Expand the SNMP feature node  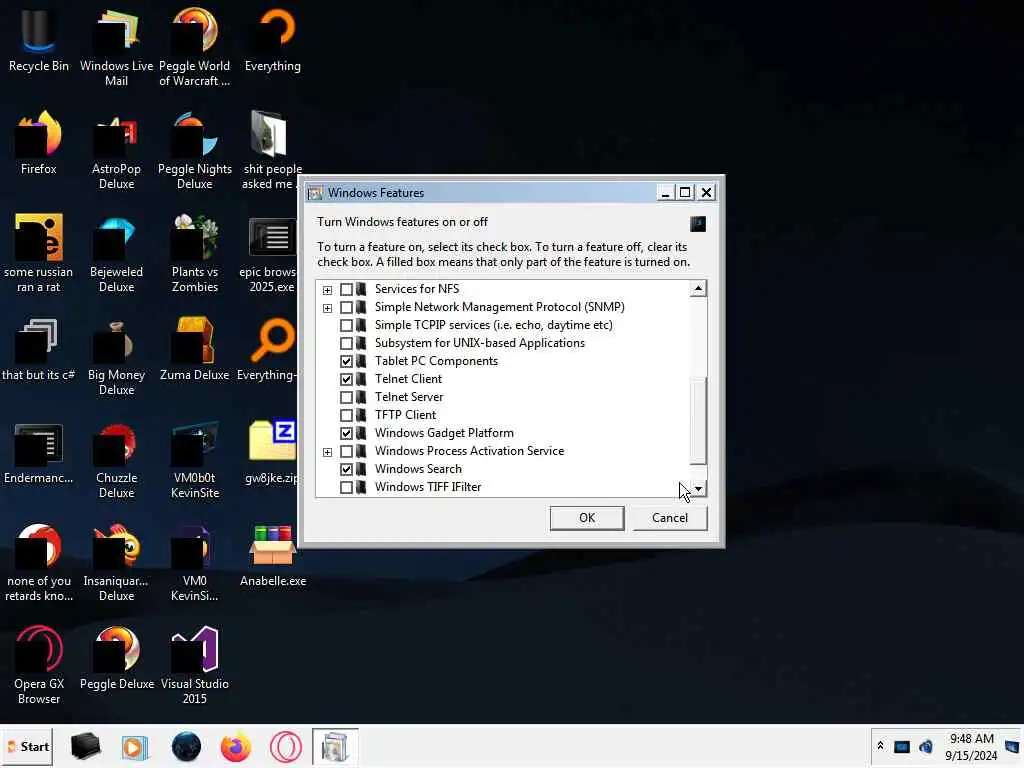click(327, 308)
